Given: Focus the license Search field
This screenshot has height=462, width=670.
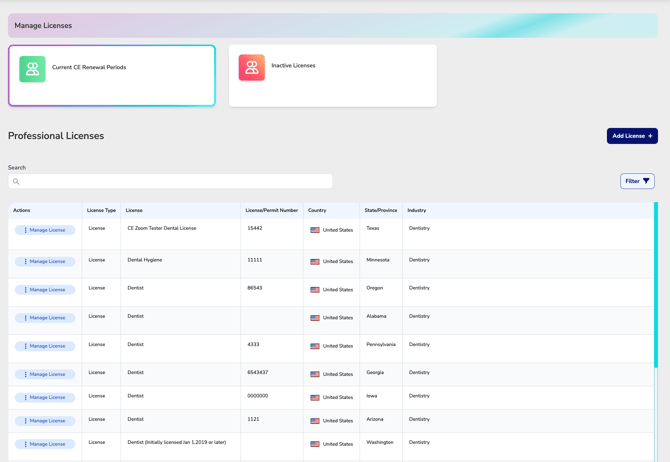Looking at the screenshot, I should coord(175,182).
